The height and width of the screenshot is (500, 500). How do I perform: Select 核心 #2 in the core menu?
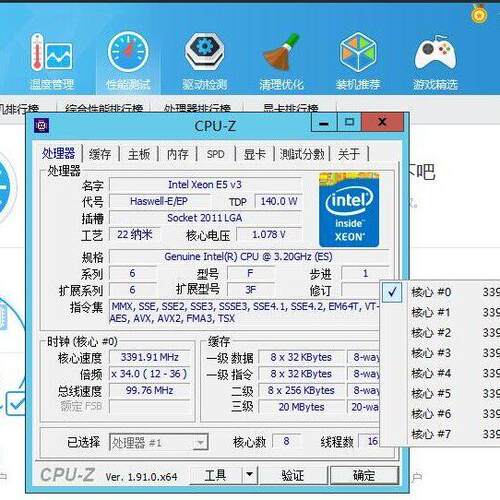point(440,333)
